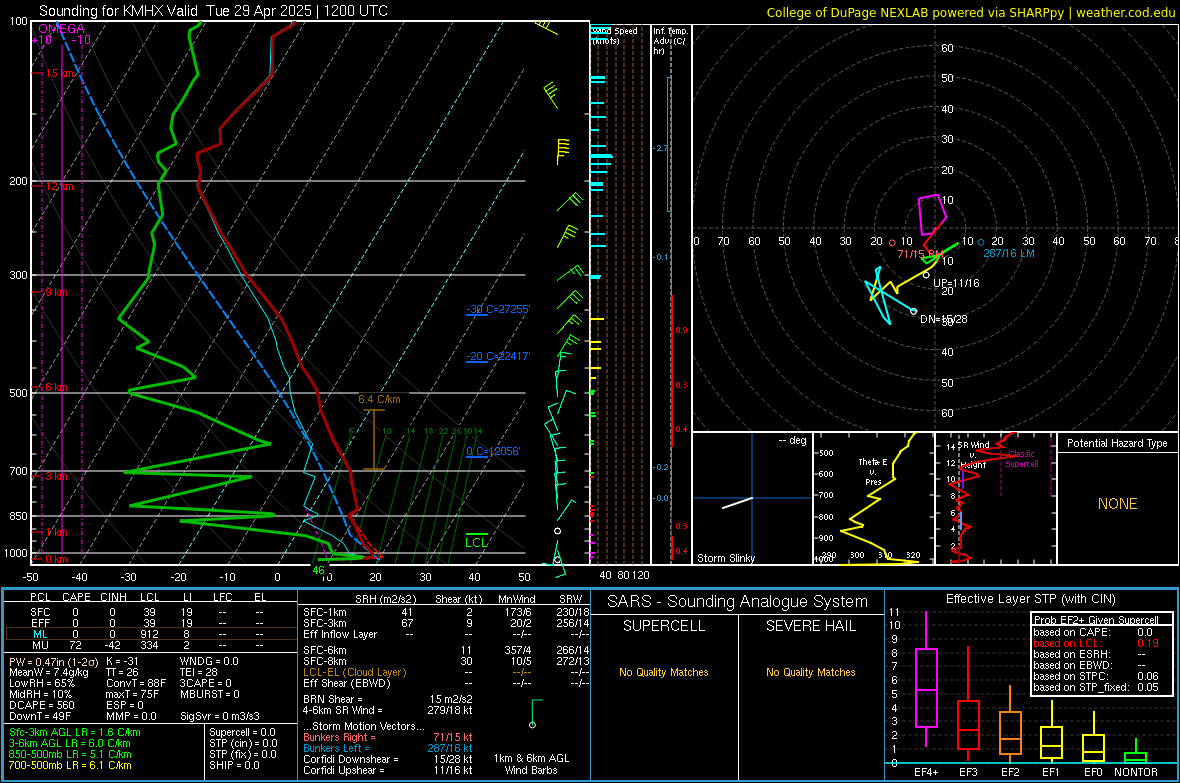The height and width of the screenshot is (783, 1180).
Task: Select the highlighted ML parcel row
Action: pos(151,634)
